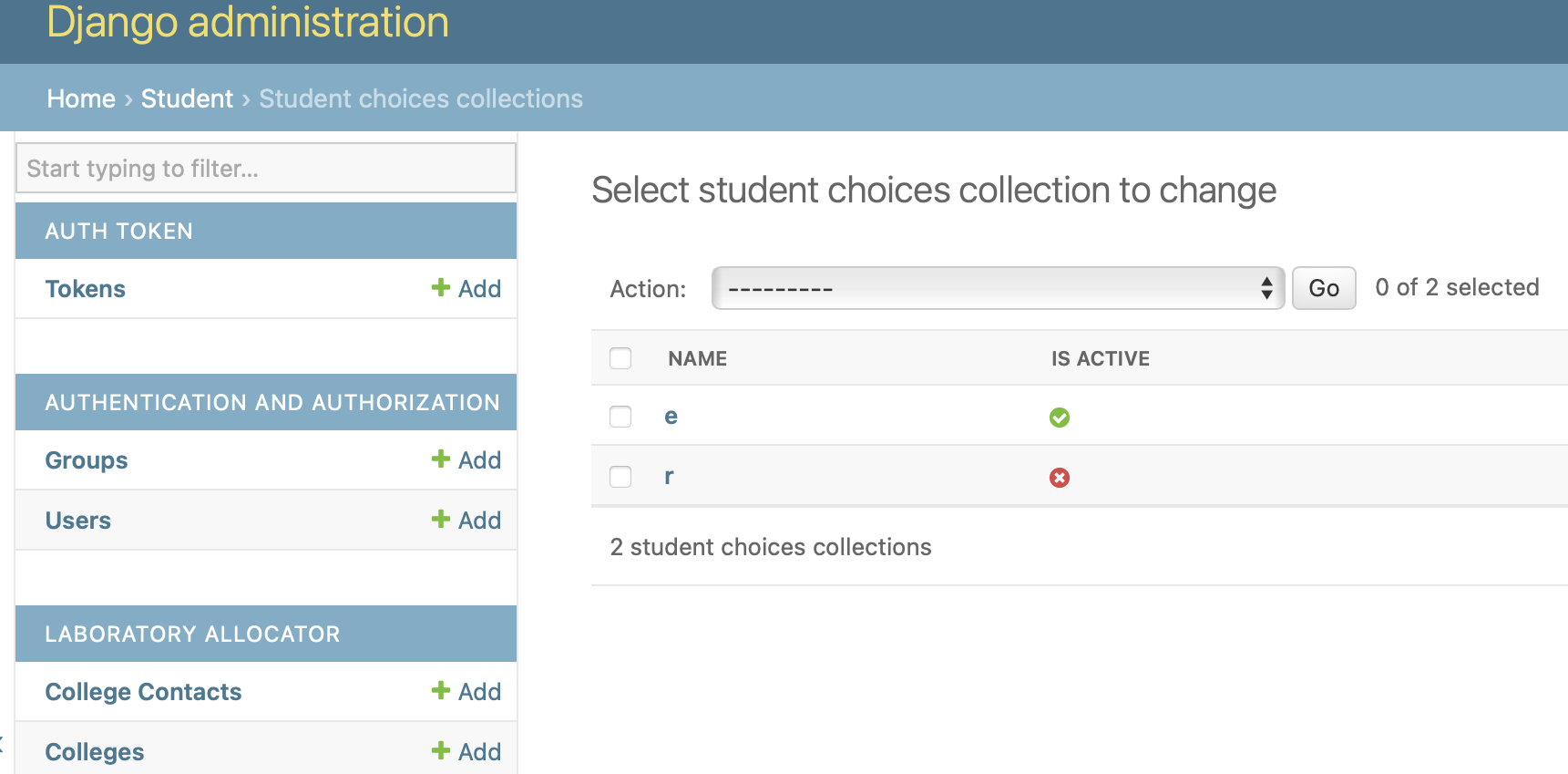The image size is (1568, 774).
Task: Open the College Contacts model link
Action: (143, 692)
